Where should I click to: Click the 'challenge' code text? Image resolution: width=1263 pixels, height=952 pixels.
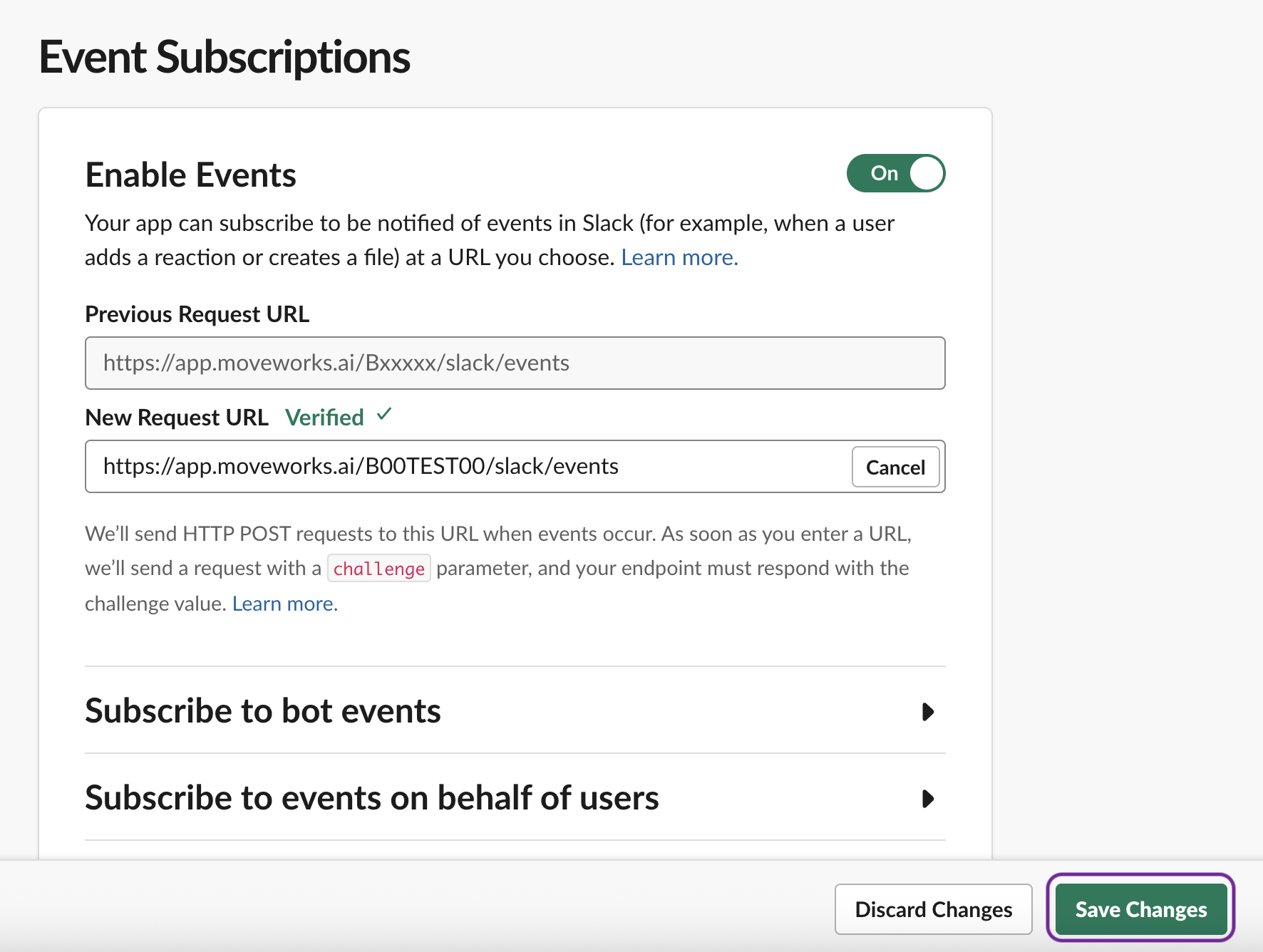coord(378,569)
